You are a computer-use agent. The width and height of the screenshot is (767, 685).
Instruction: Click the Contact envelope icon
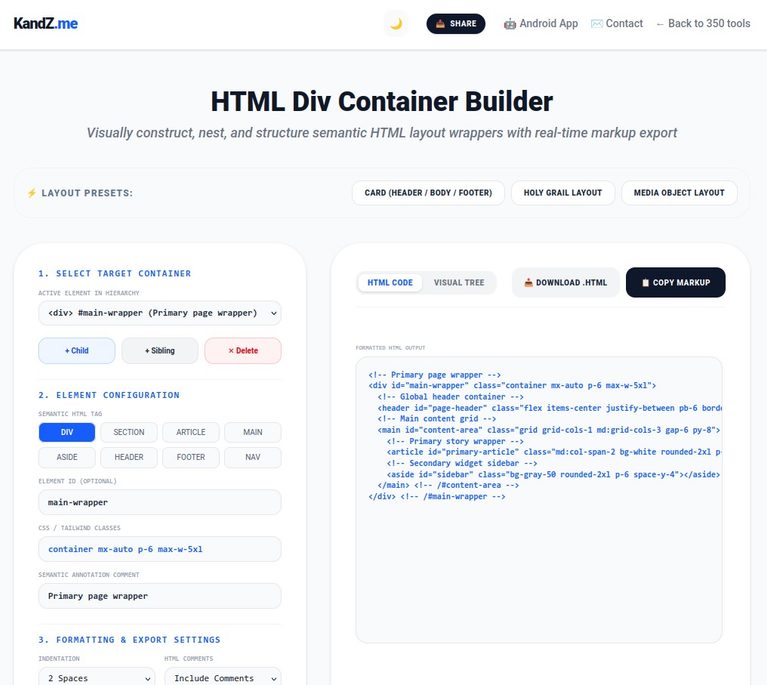(597, 23)
